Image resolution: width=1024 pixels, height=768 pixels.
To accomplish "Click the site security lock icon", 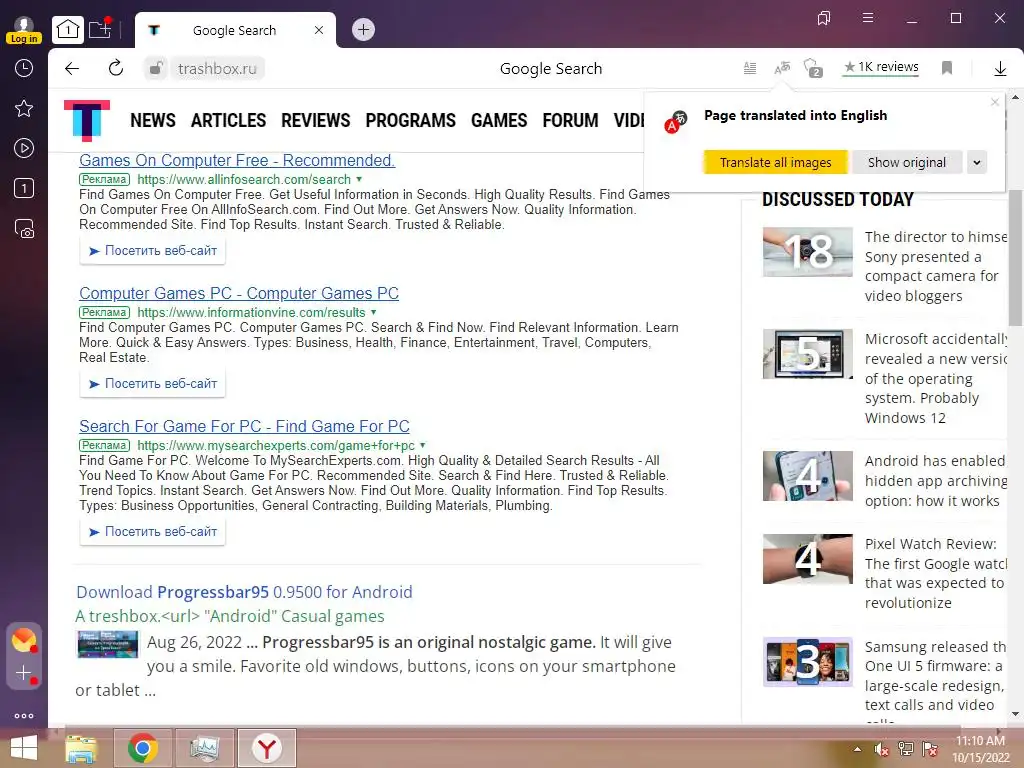I will click(155, 68).
